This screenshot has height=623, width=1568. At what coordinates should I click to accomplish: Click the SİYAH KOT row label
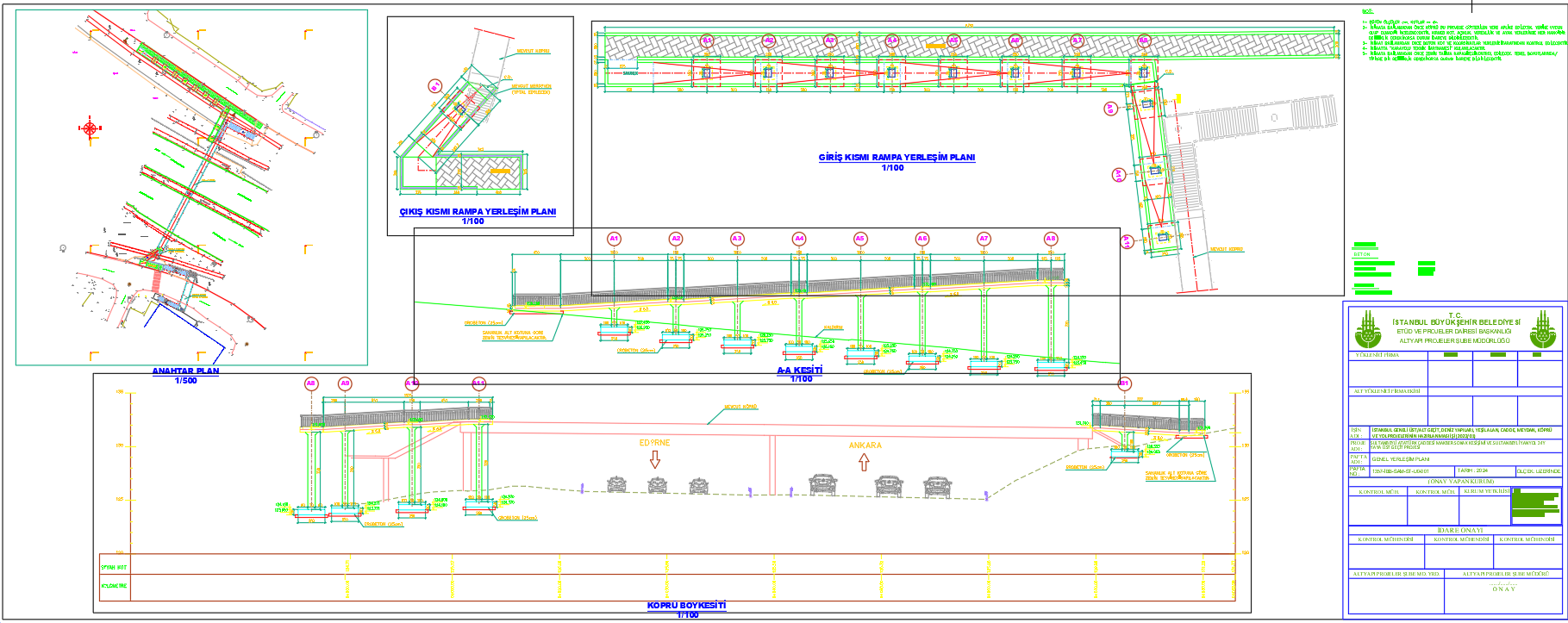[114, 567]
